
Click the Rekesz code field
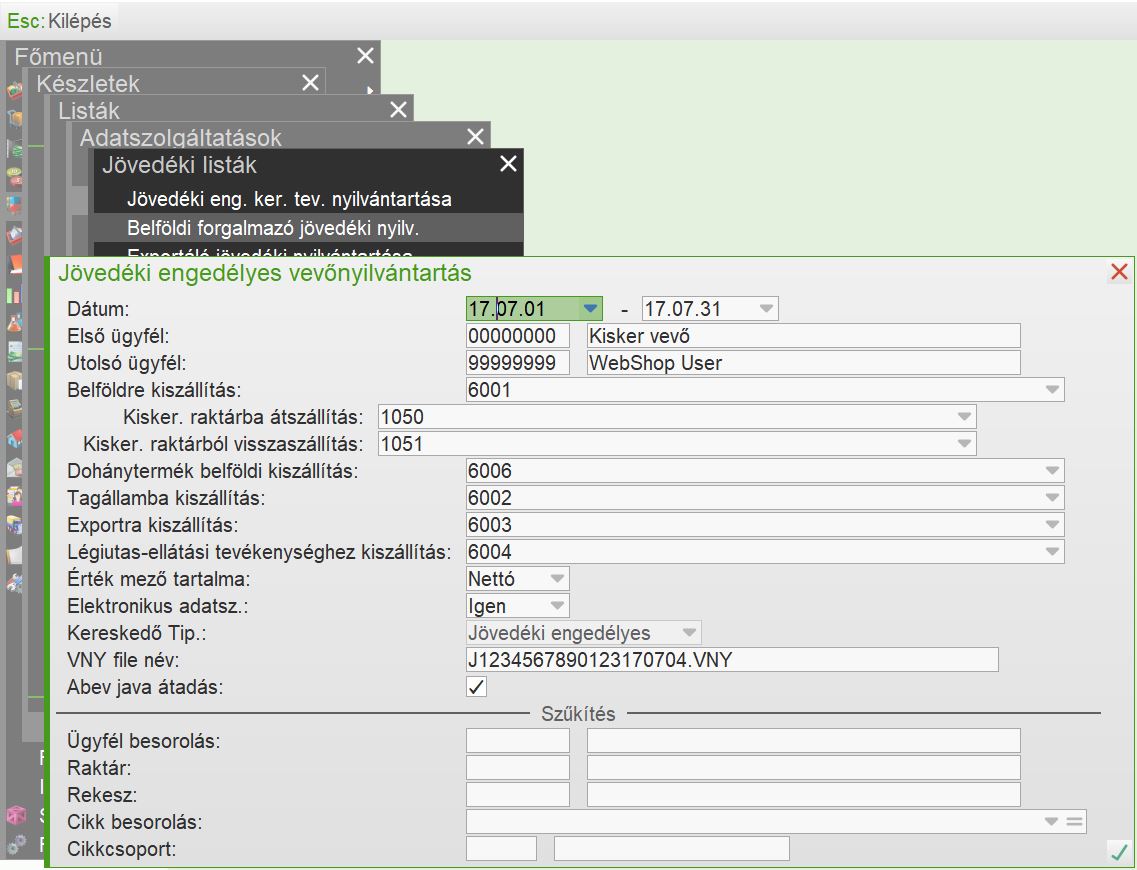(518, 795)
